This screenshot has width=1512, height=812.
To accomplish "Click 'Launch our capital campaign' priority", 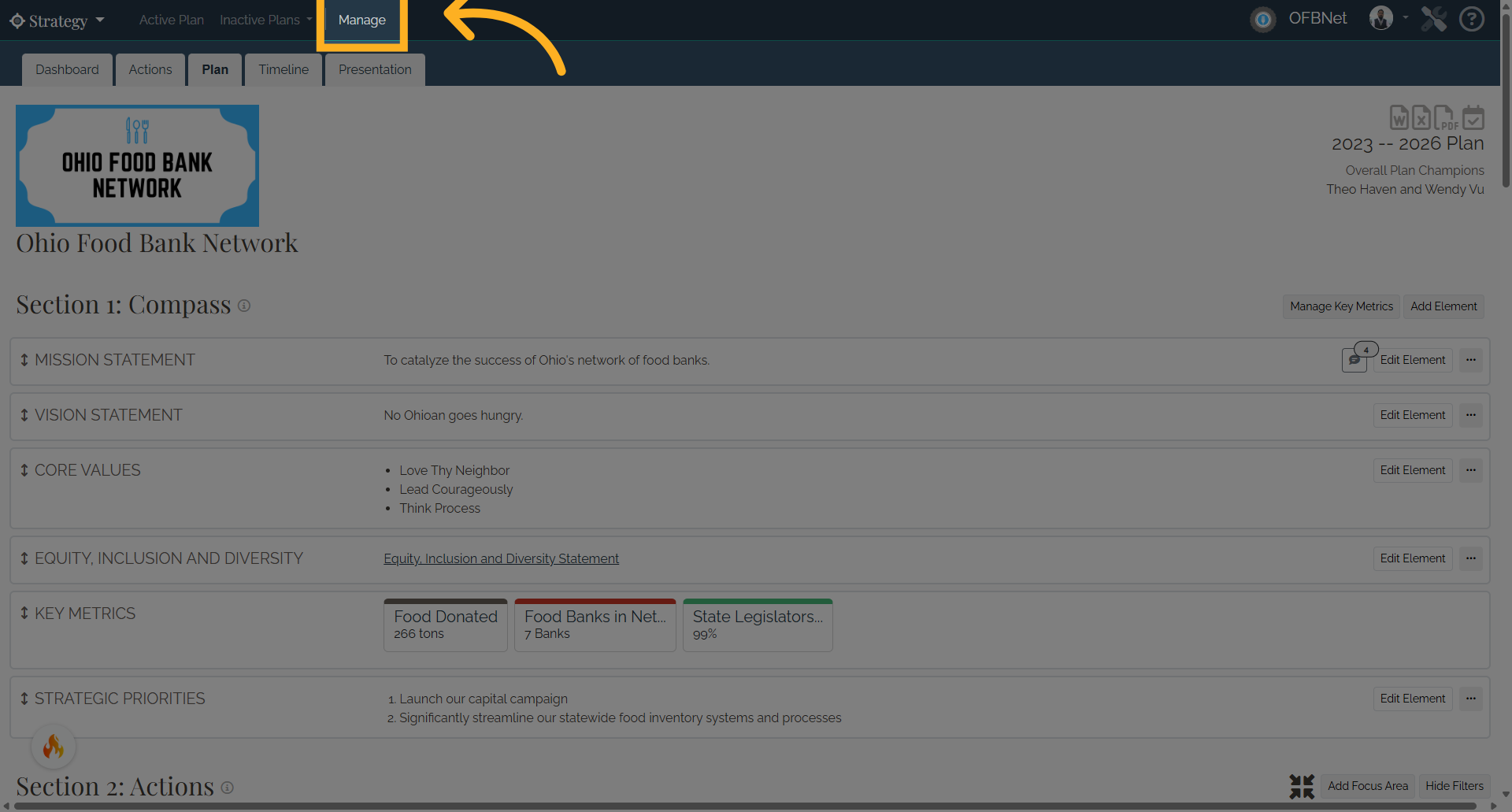I will click(483, 699).
